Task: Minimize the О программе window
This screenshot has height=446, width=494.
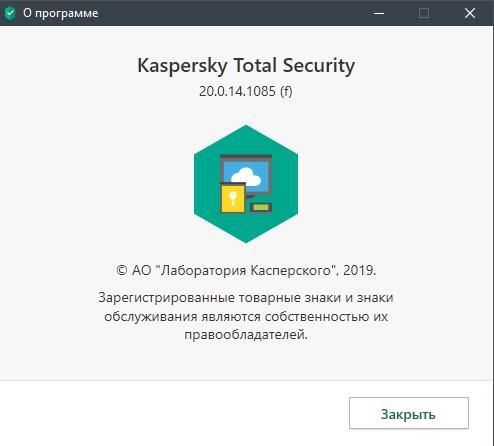Action: (379, 13)
